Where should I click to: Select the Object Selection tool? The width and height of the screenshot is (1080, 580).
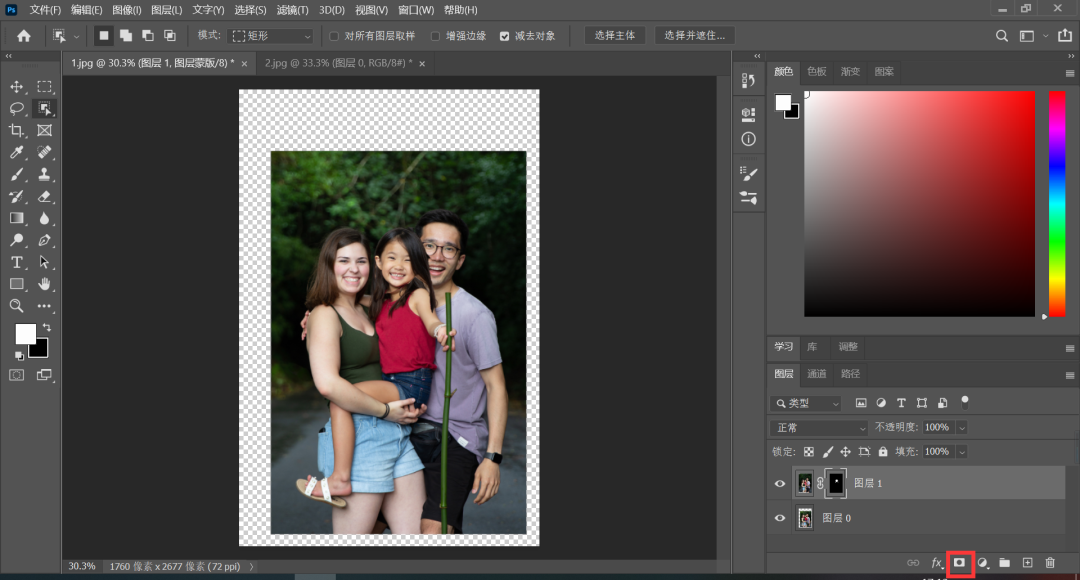(45, 108)
